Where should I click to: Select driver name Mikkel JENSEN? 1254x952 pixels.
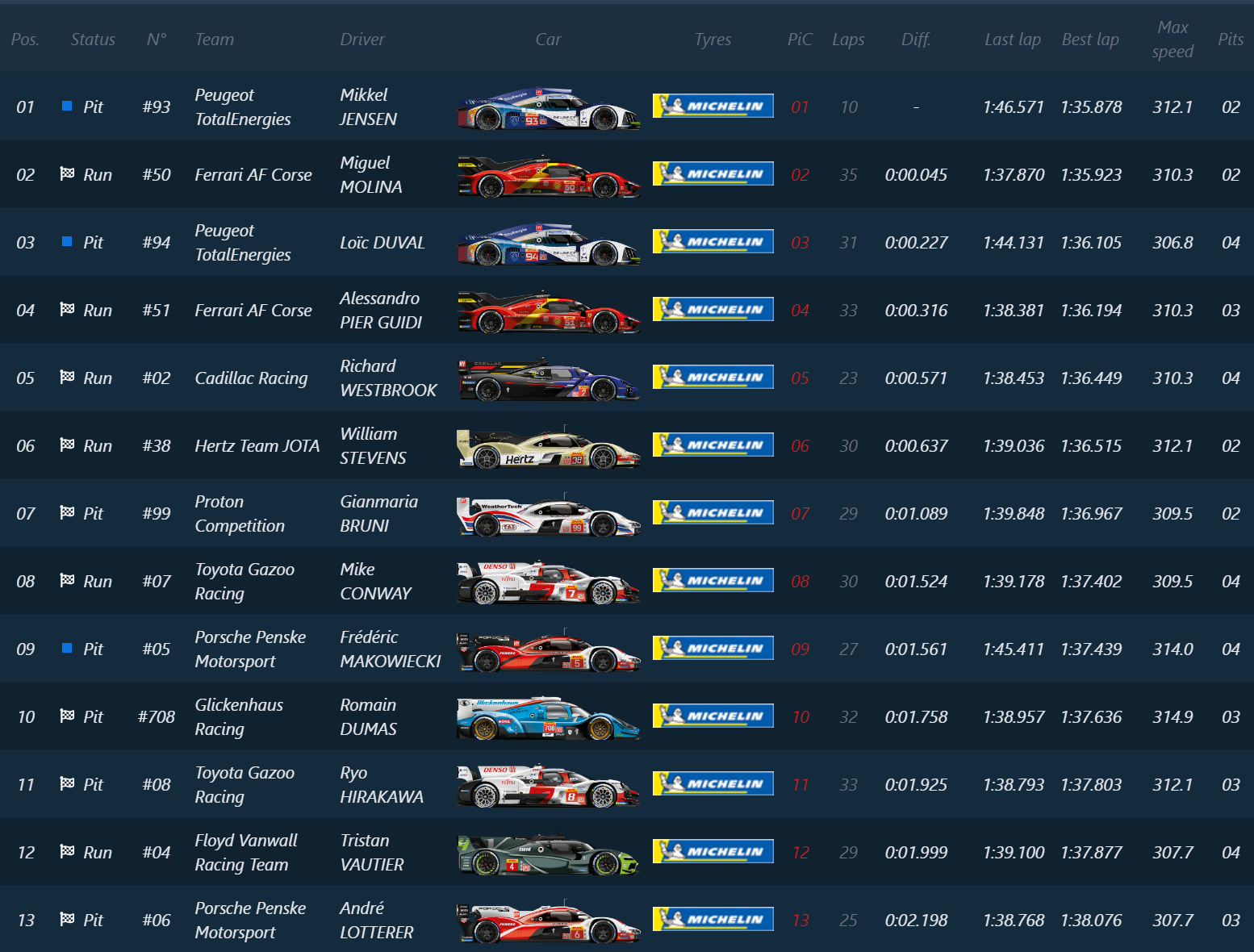click(369, 106)
